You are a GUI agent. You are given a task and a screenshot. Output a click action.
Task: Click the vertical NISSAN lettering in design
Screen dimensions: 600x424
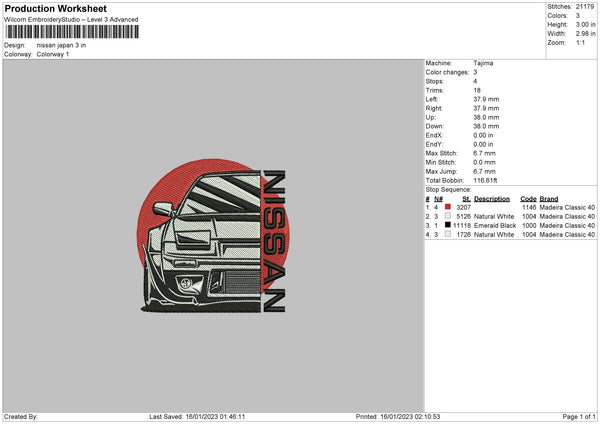click(x=275, y=240)
